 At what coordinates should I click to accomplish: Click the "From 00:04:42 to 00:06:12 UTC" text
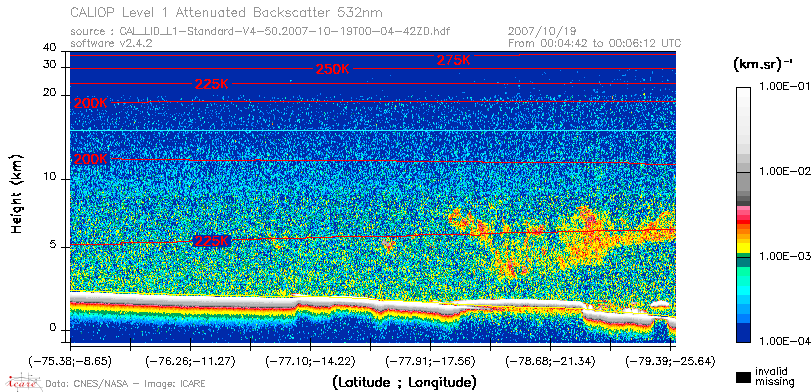point(595,43)
